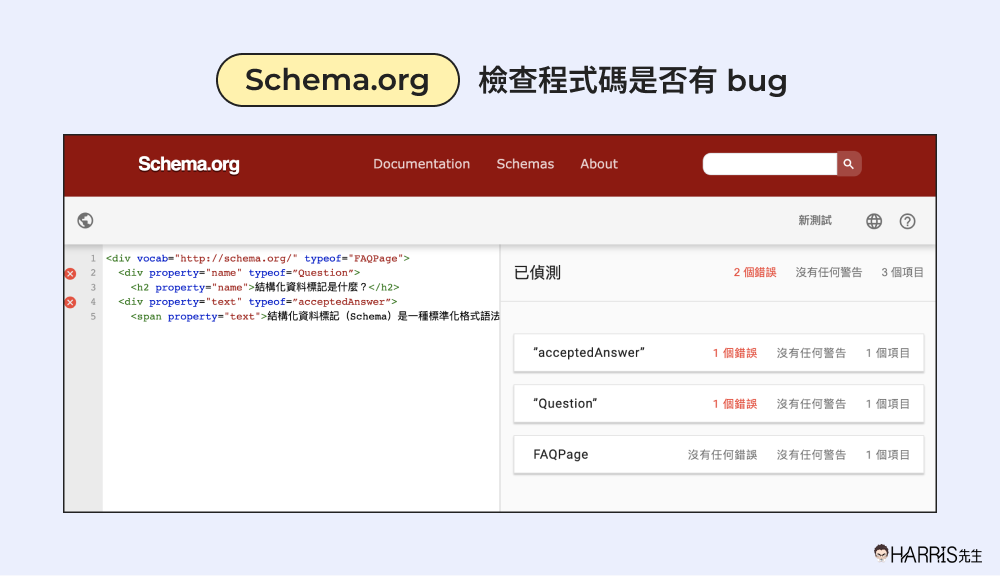Open the language globe icon

874,221
